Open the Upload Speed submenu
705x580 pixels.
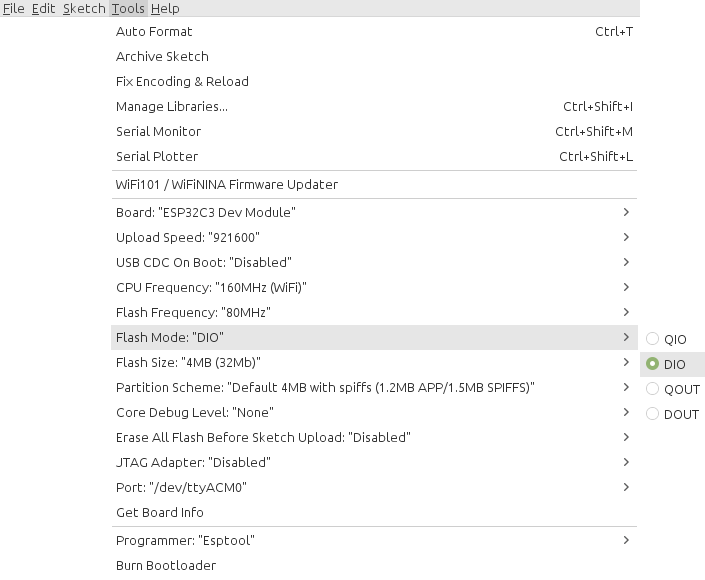(x=374, y=237)
